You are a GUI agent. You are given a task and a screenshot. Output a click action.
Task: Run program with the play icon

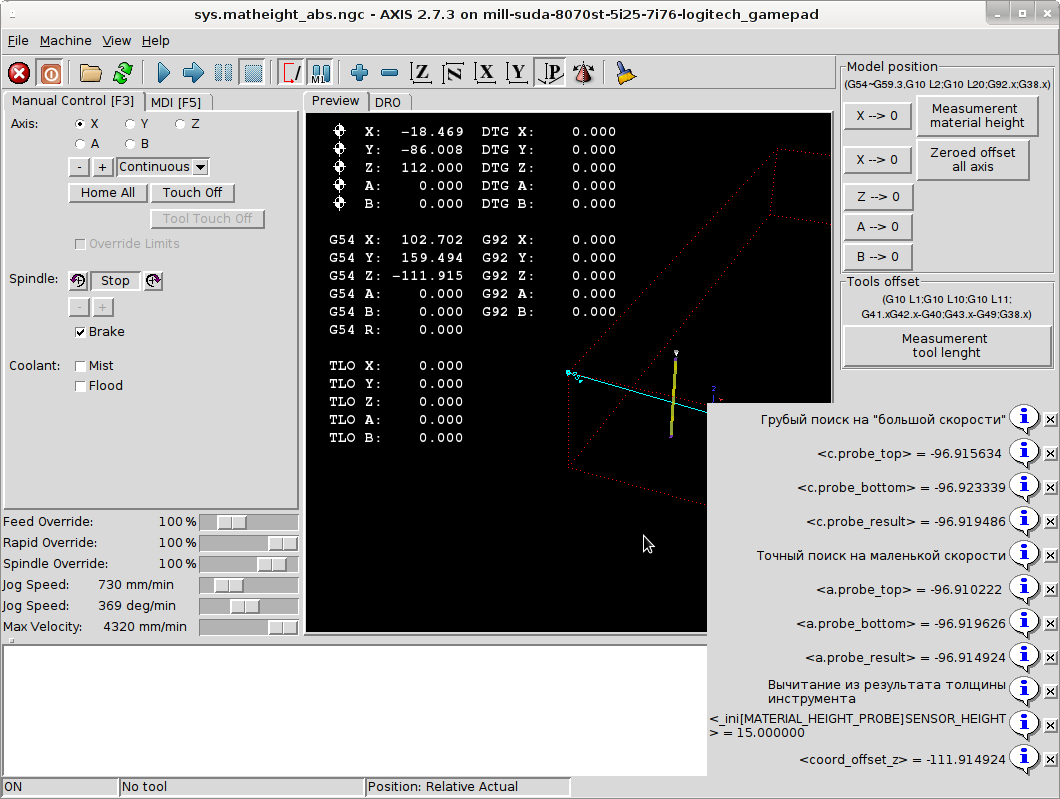(164, 73)
